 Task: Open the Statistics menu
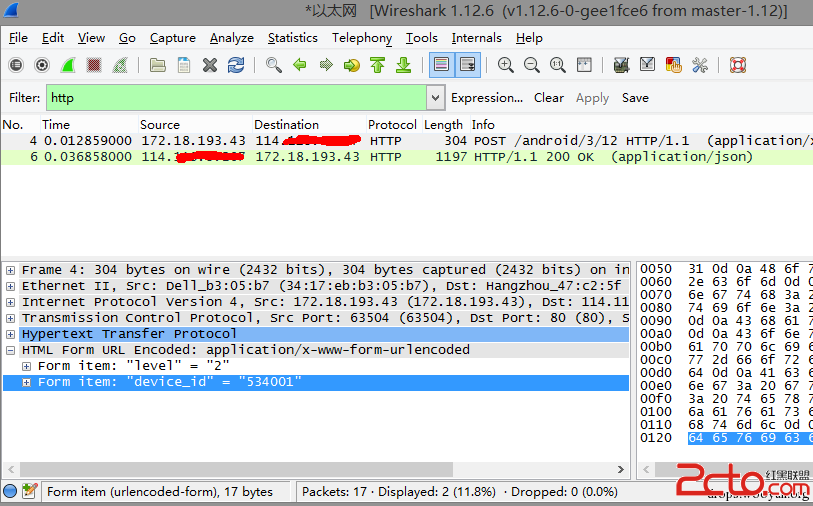pos(292,38)
